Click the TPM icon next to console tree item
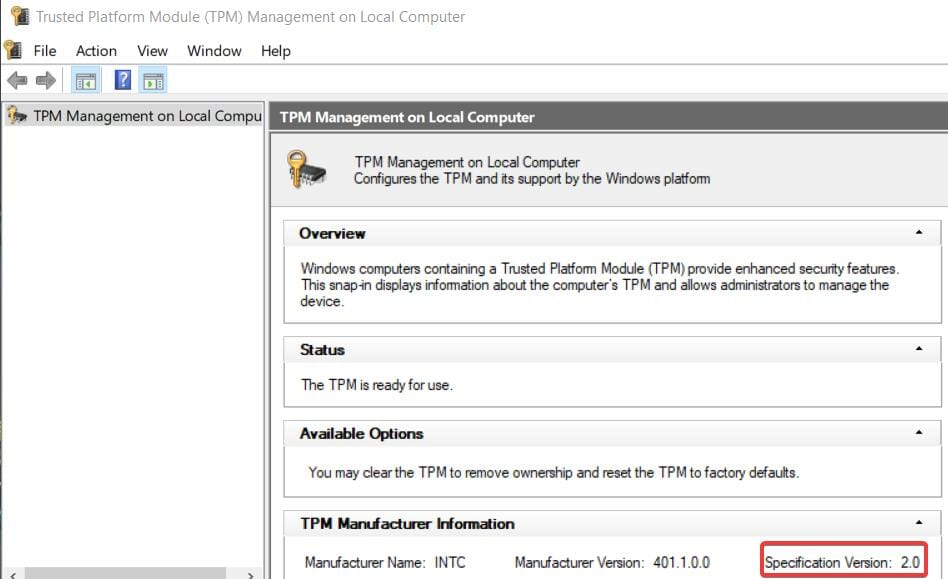The height and width of the screenshot is (579, 948). click(17, 115)
